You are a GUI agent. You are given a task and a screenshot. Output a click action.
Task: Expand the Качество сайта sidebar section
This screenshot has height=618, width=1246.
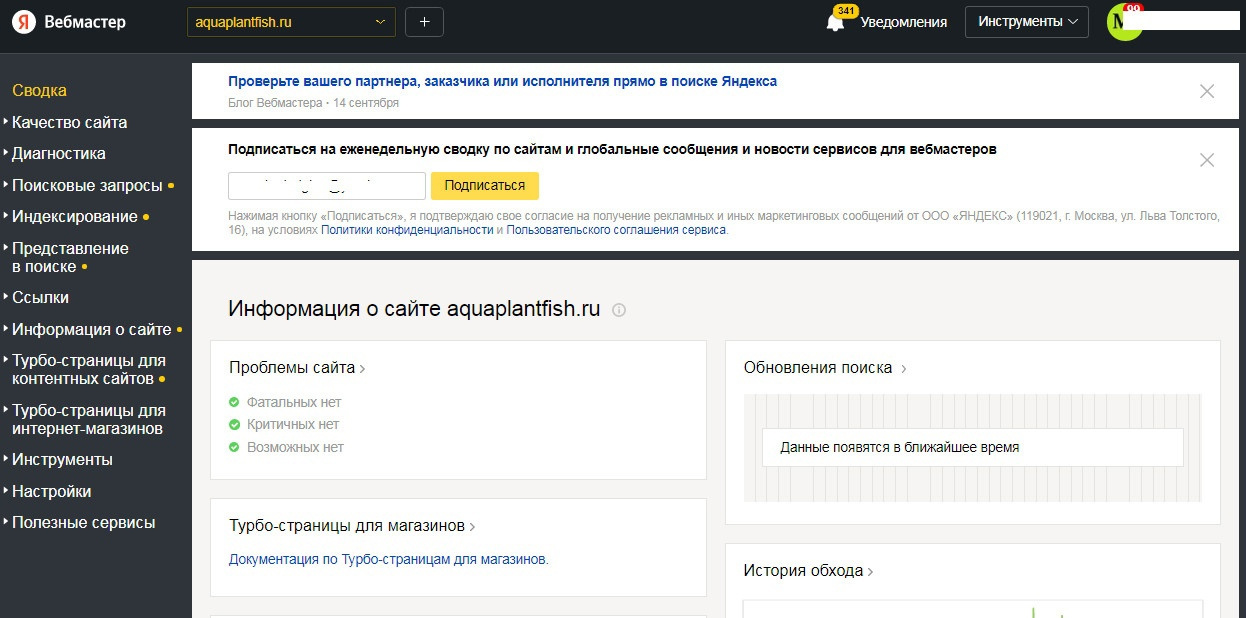click(69, 123)
